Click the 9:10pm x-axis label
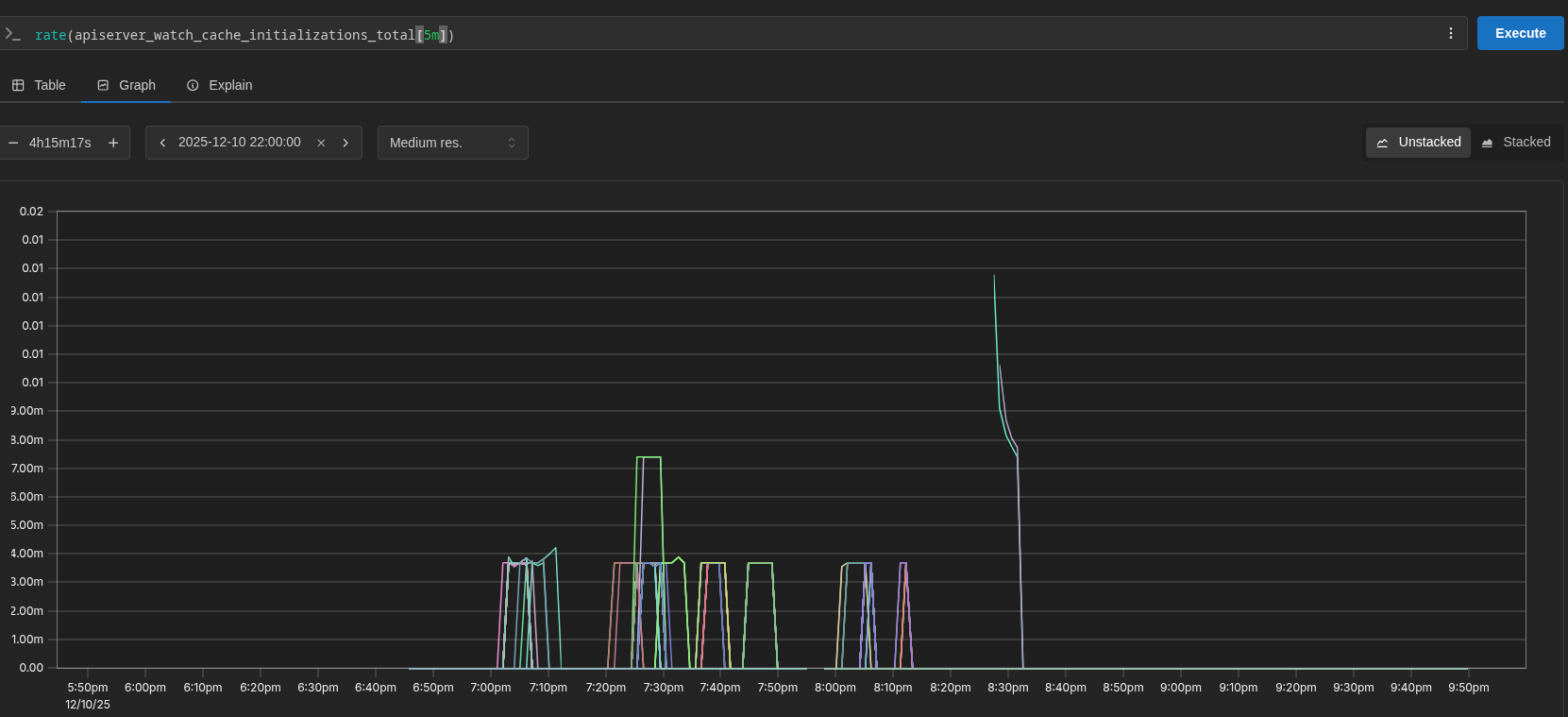Screen dimensions: 1568x717 click(1239, 688)
